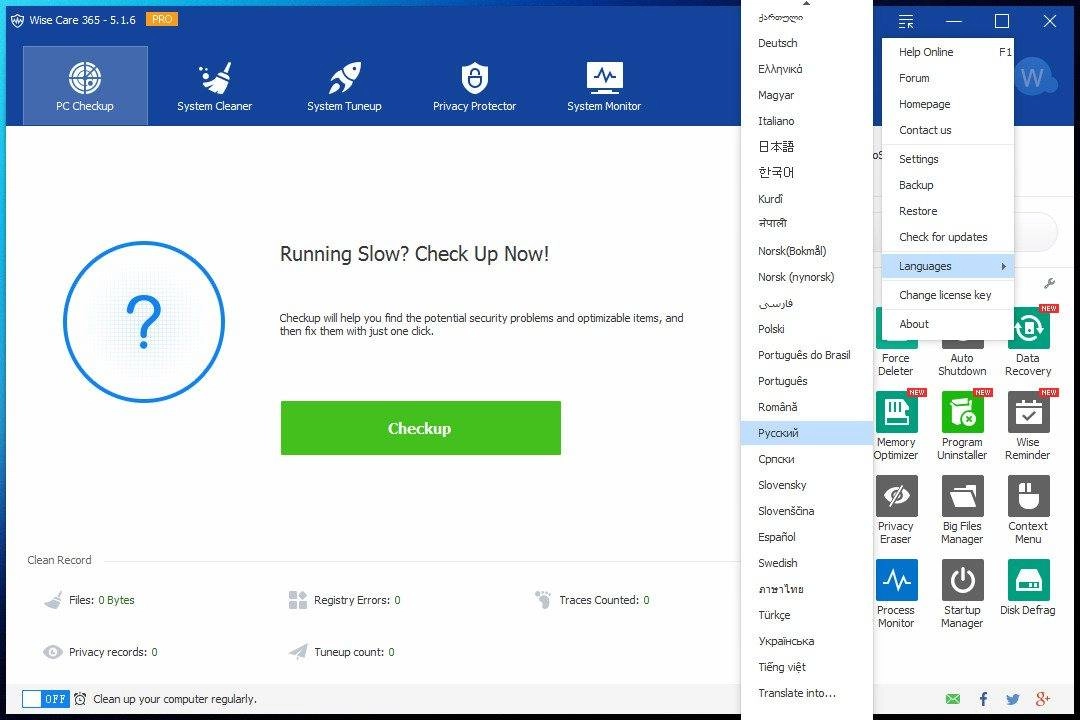Choose Tiếng việt language
Image resolution: width=1080 pixels, height=720 pixels.
(x=807, y=667)
